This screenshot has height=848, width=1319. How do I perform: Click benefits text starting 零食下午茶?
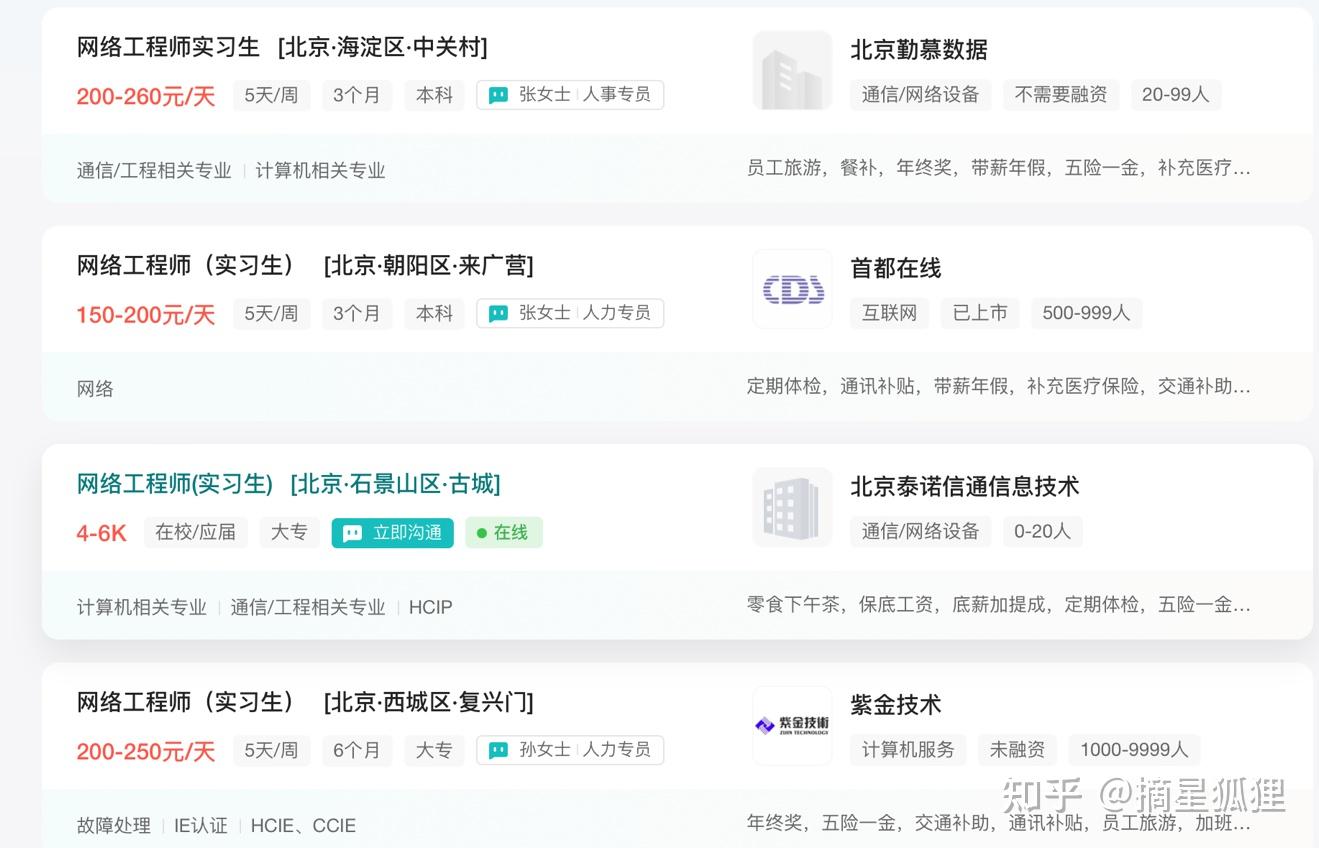[x=999, y=604]
